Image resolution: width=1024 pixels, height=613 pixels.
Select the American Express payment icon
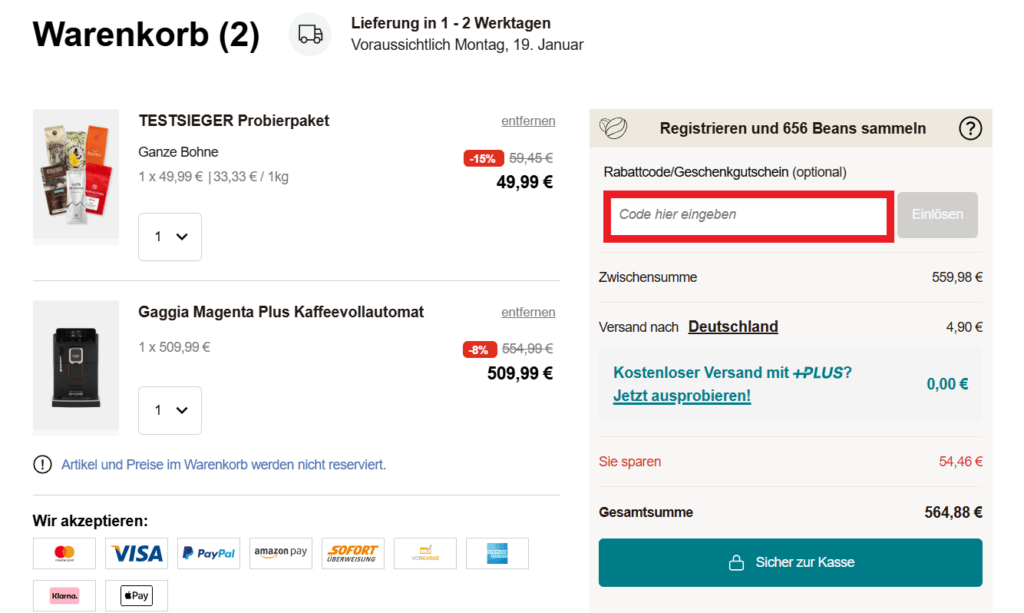(497, 553)
